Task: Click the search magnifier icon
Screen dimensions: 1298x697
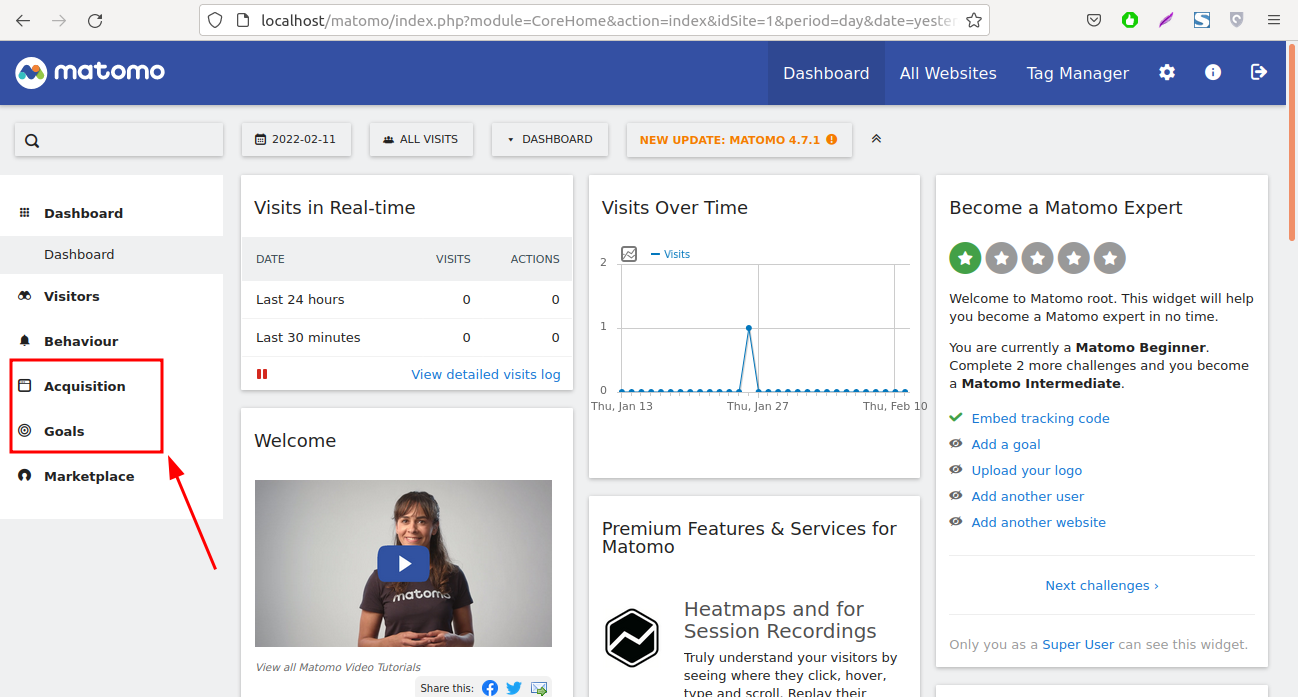Action: pyautogui.click(x=32, y=140)
